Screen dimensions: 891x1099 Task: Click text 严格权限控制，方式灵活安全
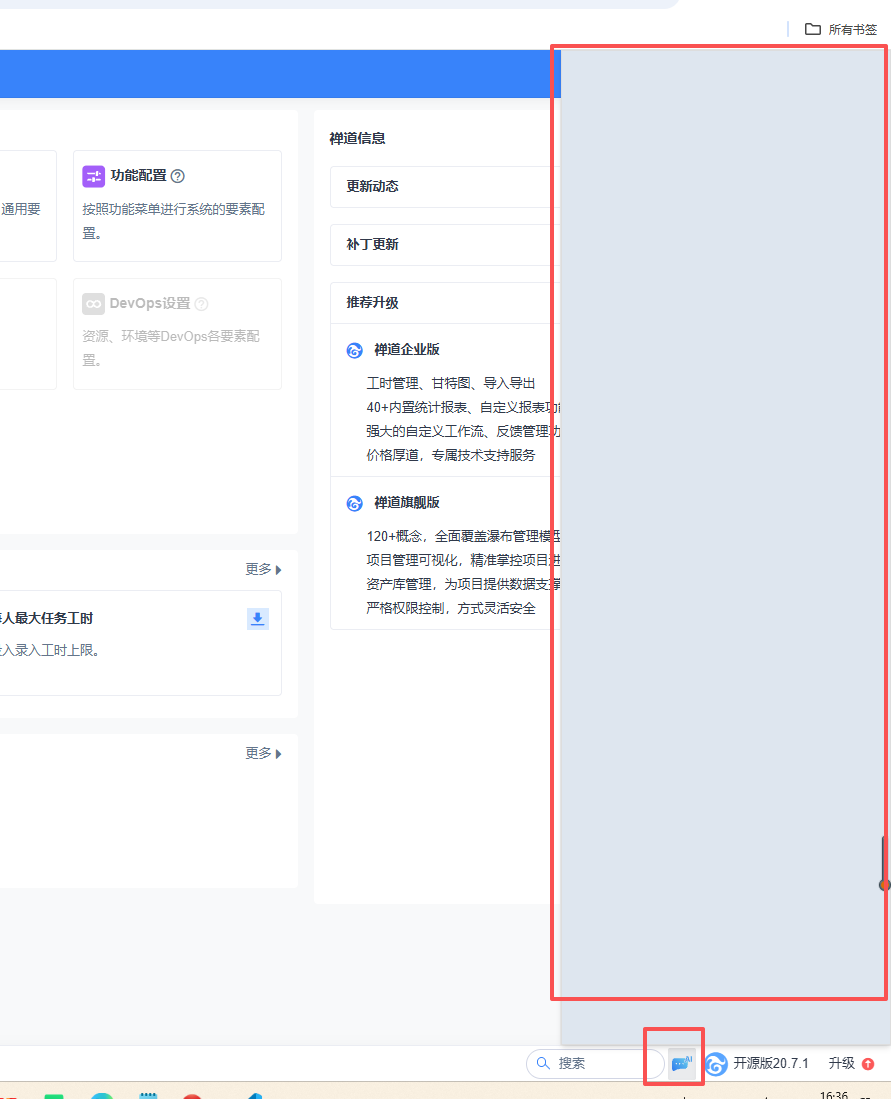pos(451,608)
